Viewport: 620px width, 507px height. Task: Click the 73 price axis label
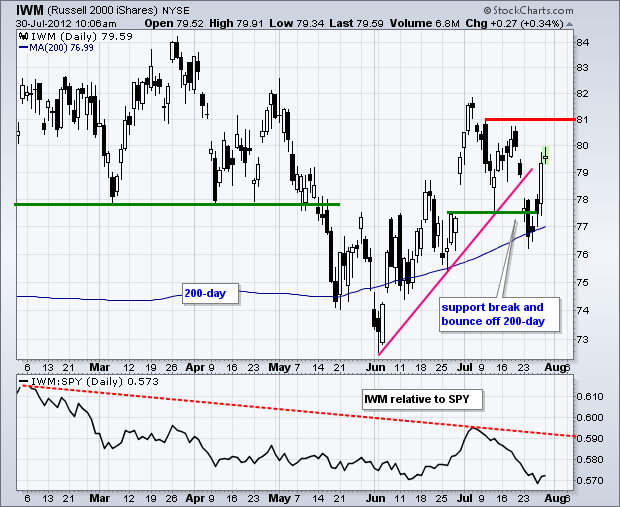point(583,340)
